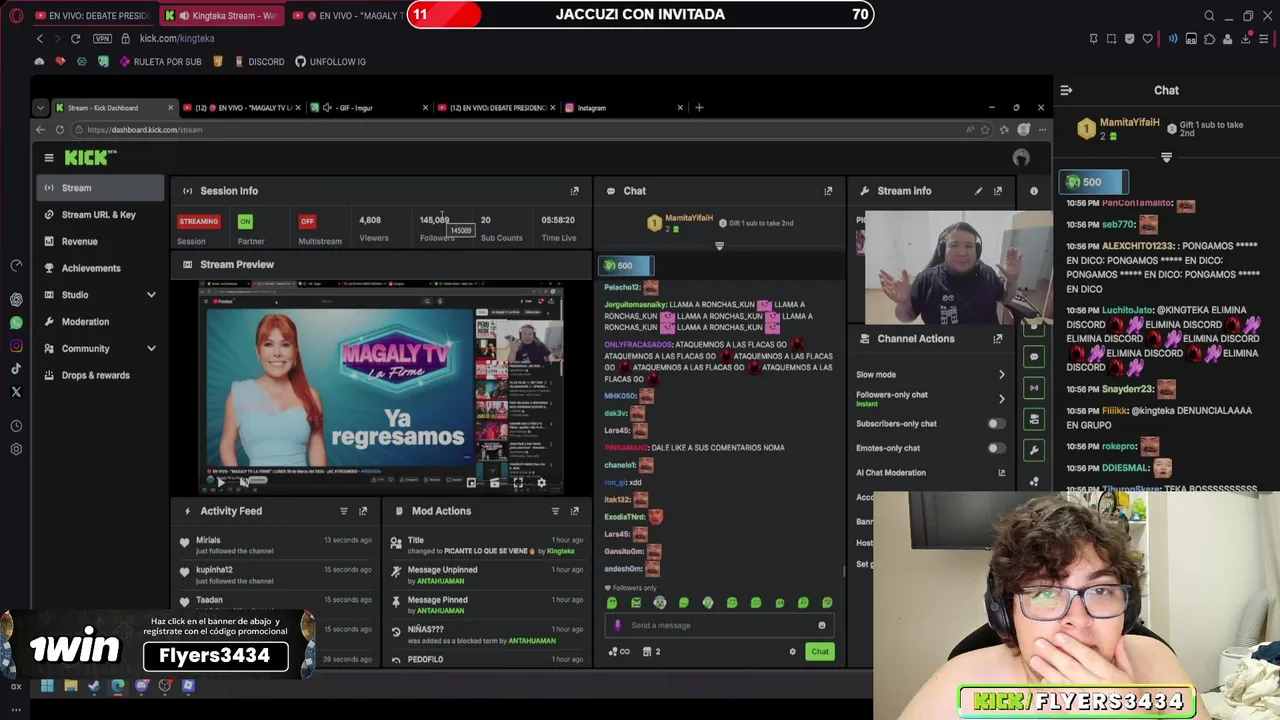This screenshot has width=1280, height=720.
Task: Open the Revenue page
Action: click(102, 242)
